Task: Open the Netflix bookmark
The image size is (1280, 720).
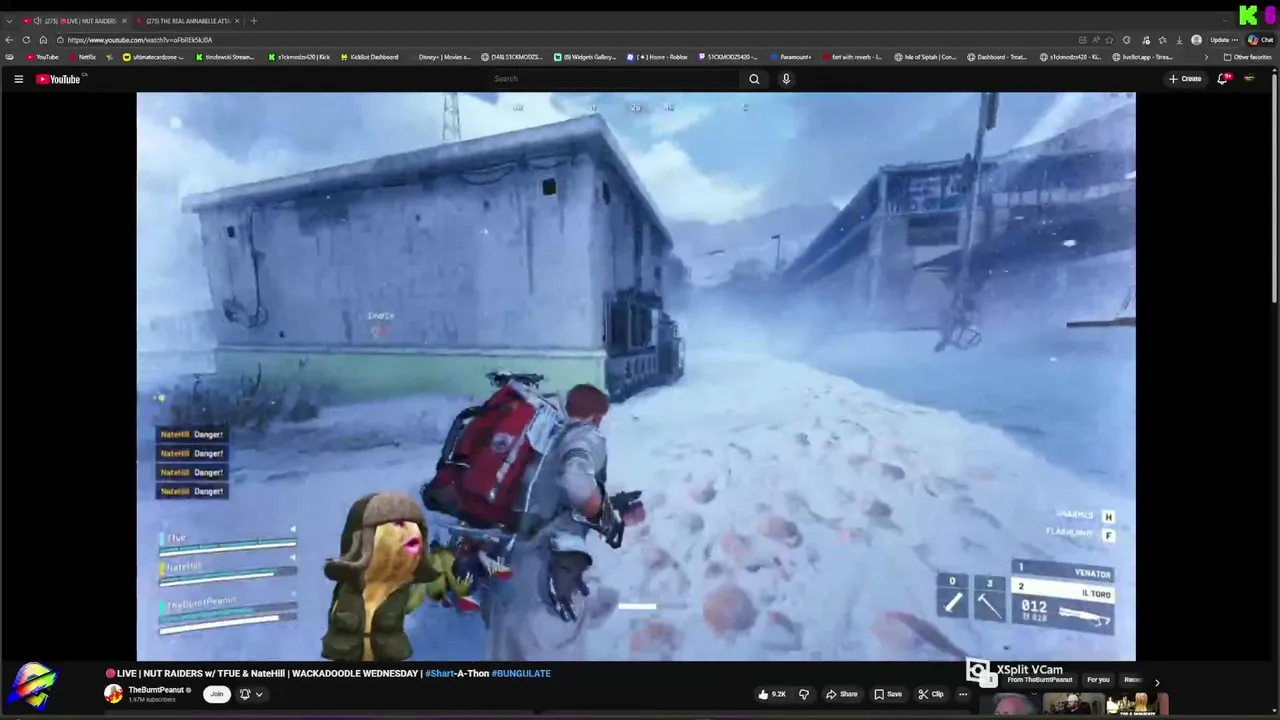Action: pos(83,57)
